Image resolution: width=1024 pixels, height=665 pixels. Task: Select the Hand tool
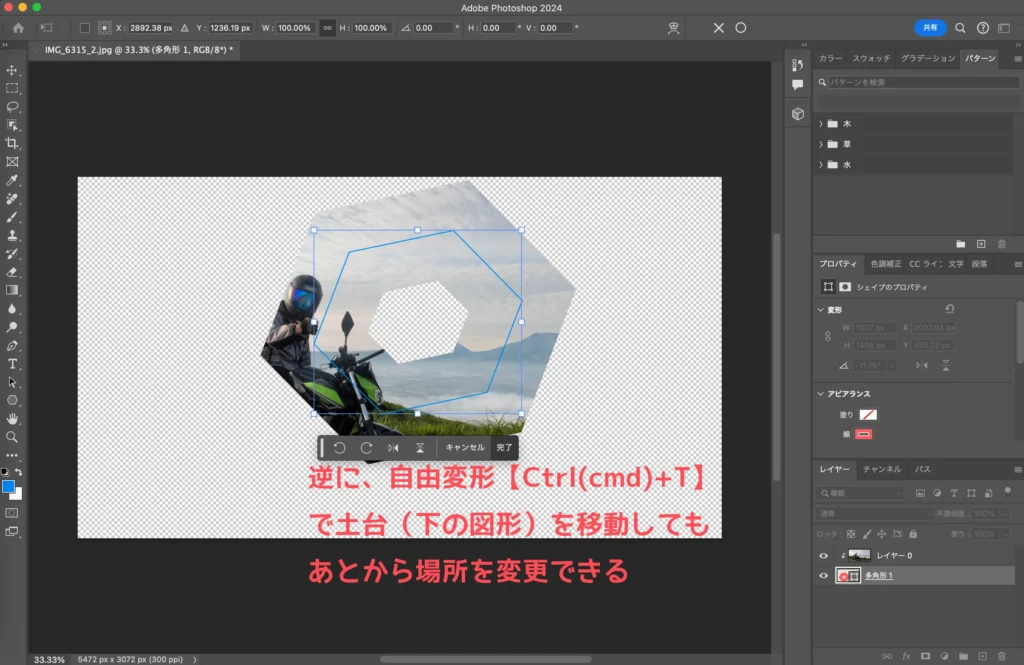12,418
